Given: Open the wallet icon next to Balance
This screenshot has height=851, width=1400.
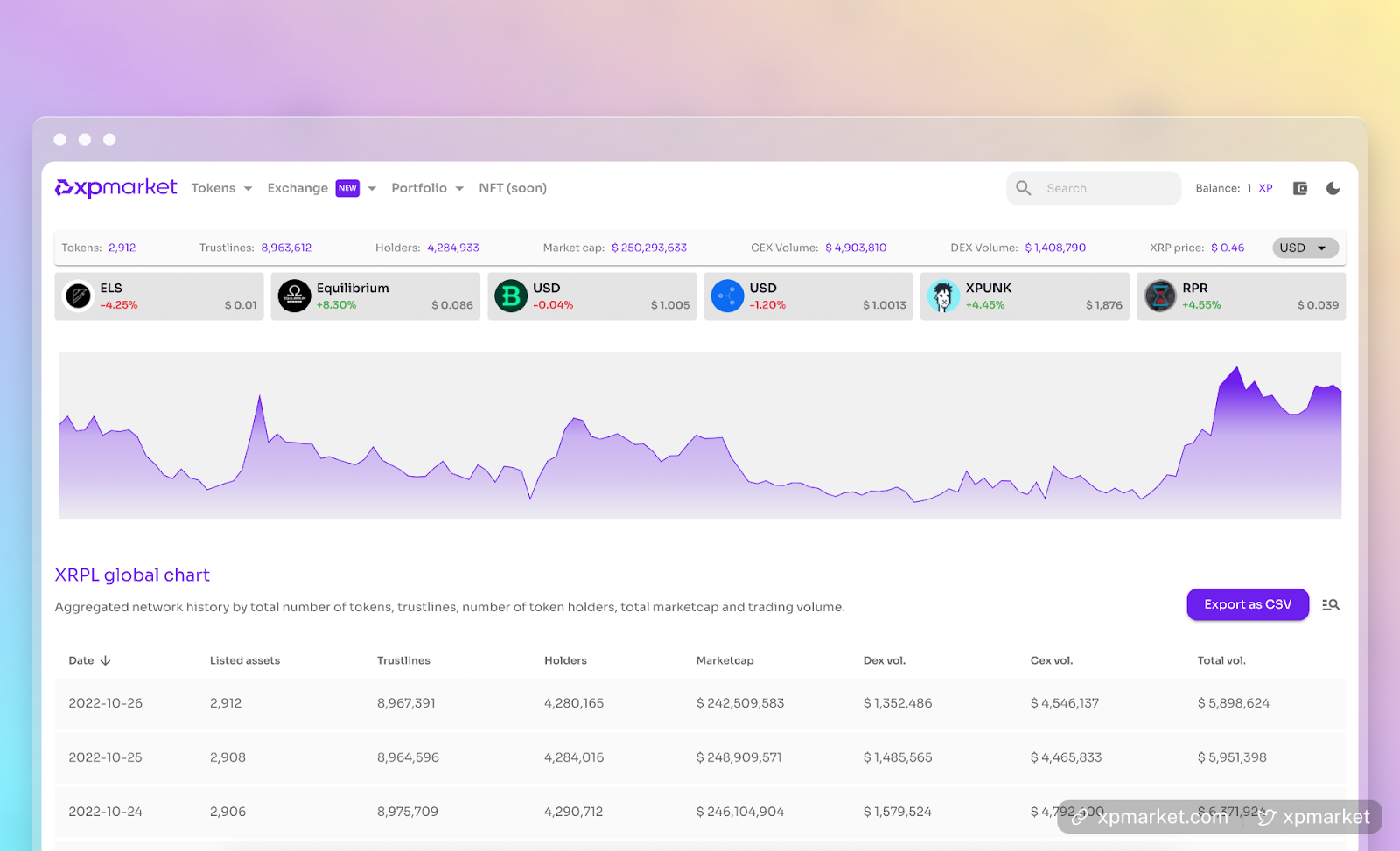Looking at the screenshot, I should click(1300, 187).
